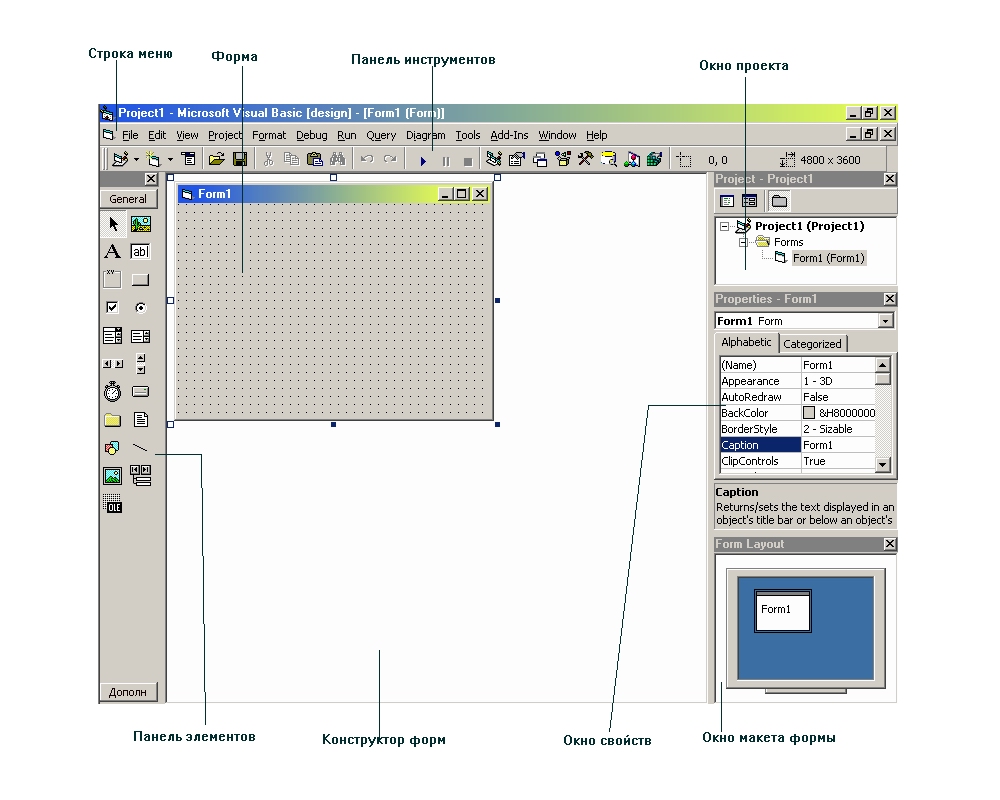The width and height of the screenshot is (1000, 800).
Task: Select the ListBox control tool
Action: coord(140,336)
